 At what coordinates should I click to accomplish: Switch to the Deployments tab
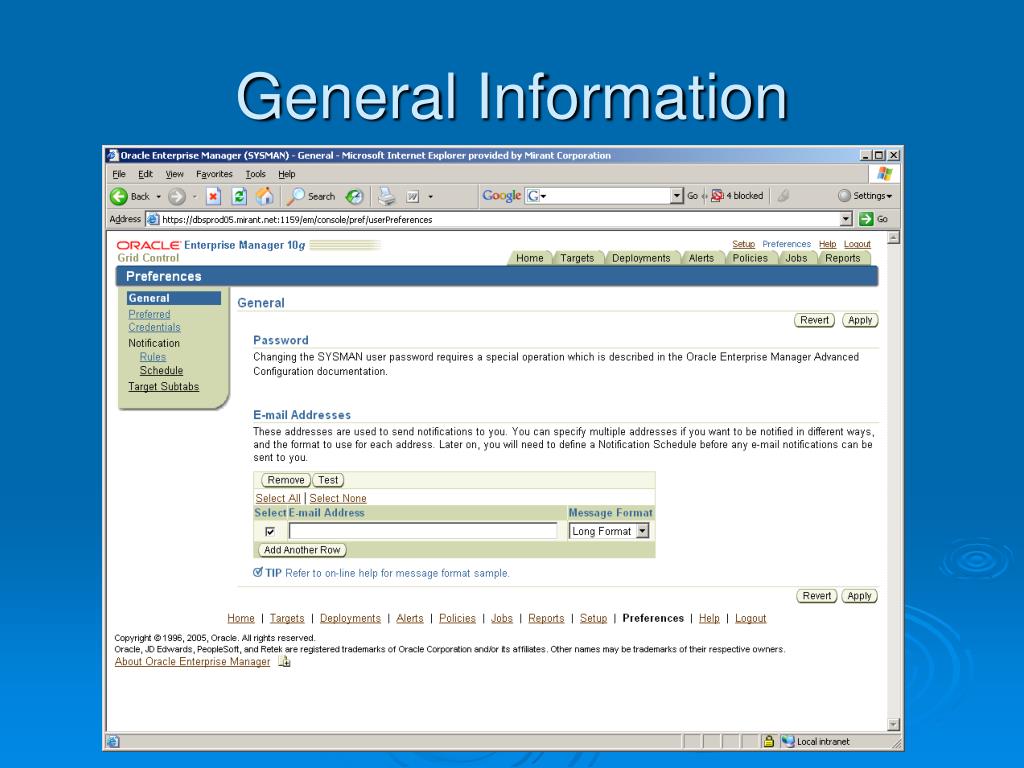[x=641, y=258]
